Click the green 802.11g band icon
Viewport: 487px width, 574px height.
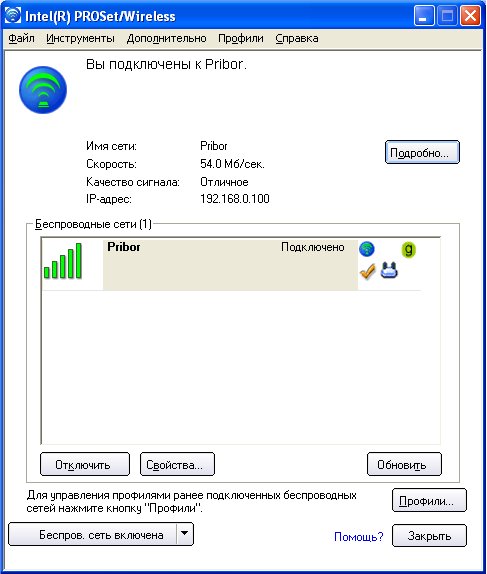point(409,250)
